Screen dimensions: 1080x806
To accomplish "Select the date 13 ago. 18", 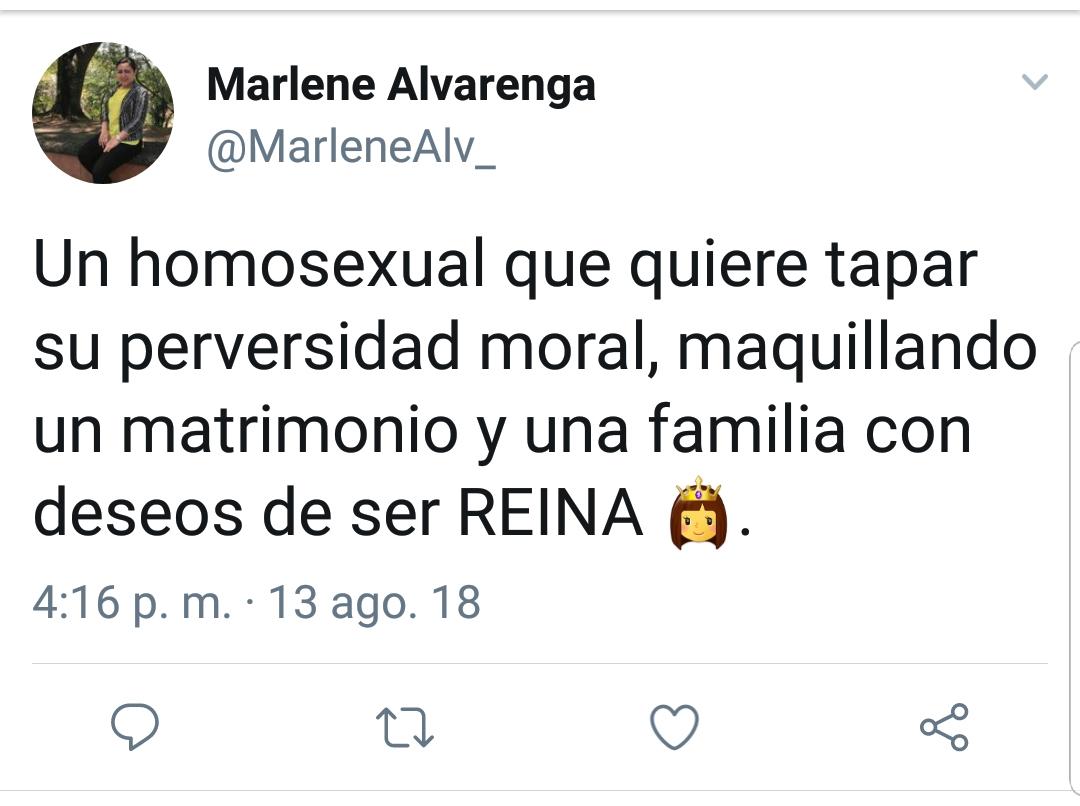I will click(x=375, y=604).
